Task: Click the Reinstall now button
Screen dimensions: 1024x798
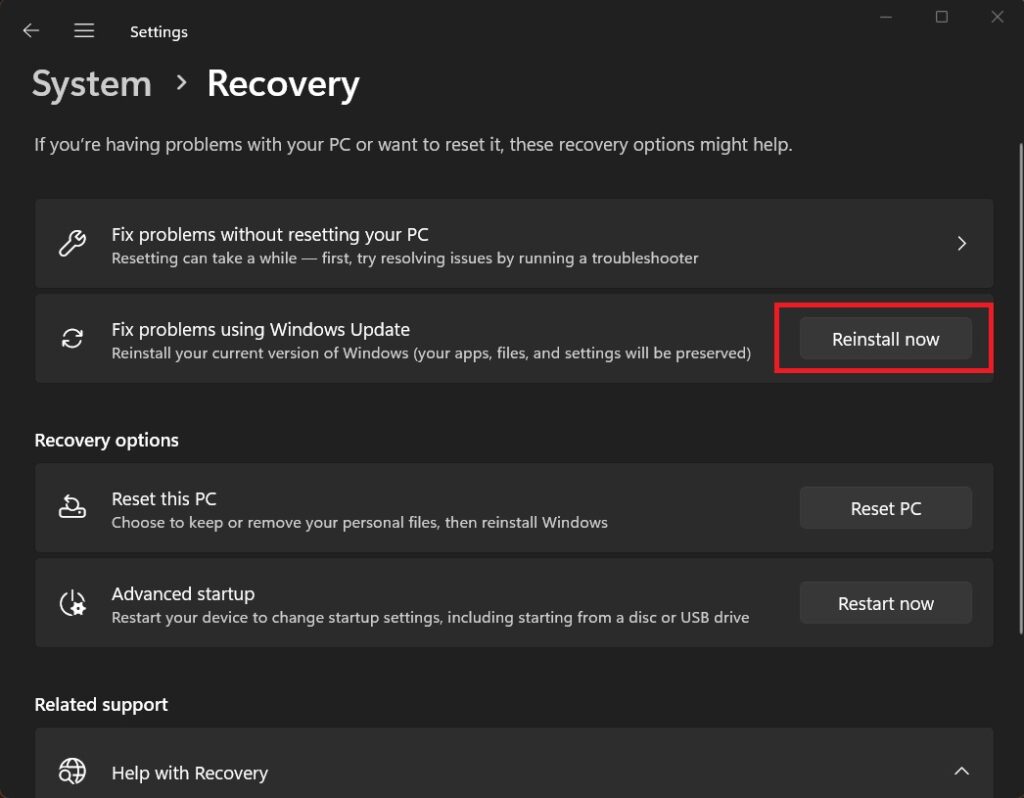Action: click(885, 338)
